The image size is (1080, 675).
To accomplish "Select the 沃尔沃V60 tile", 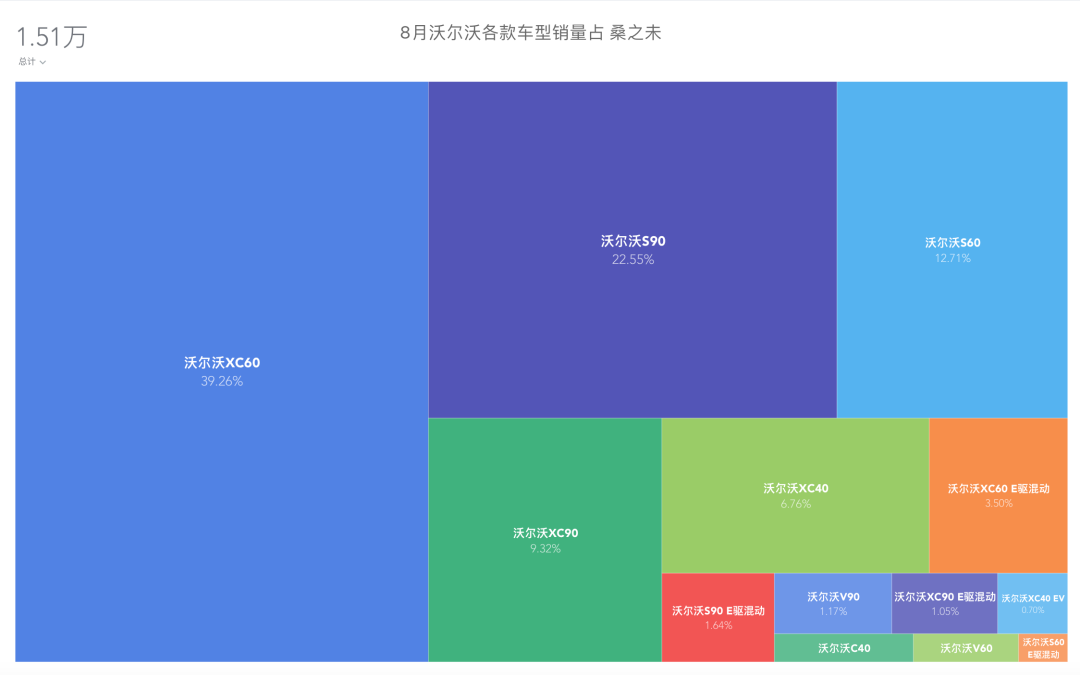I will pos(966,648).
